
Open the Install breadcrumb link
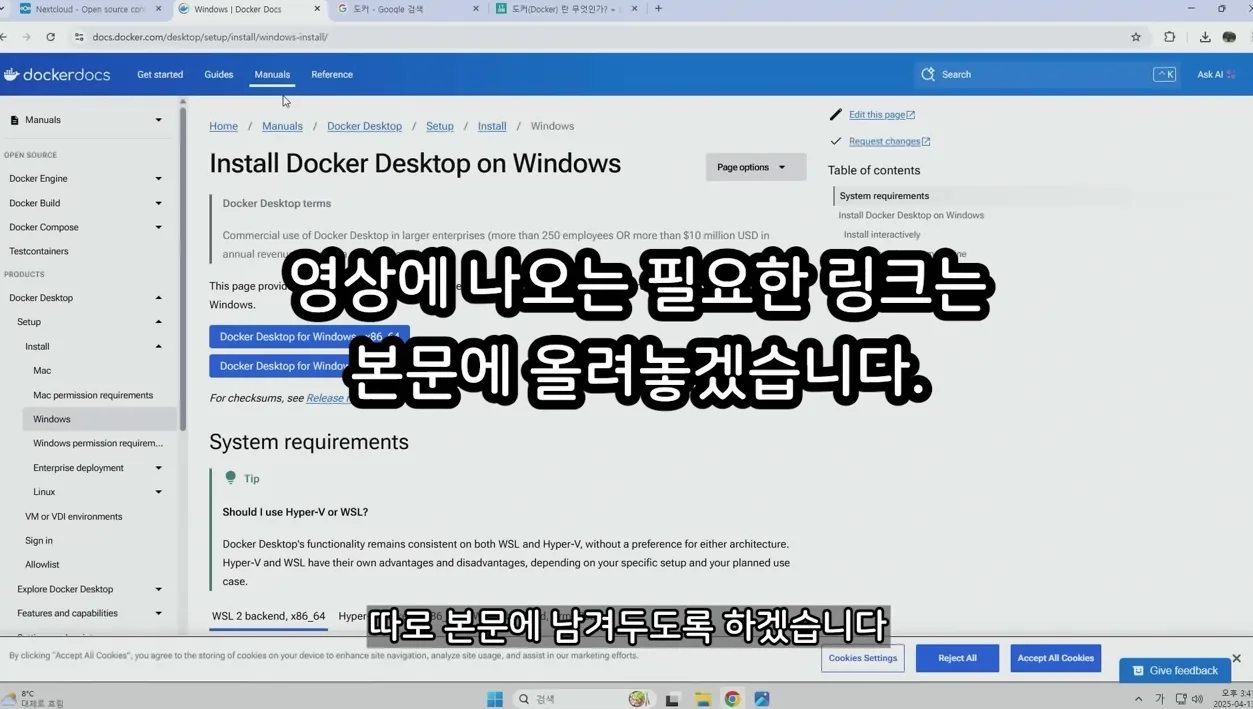(492, 126)
